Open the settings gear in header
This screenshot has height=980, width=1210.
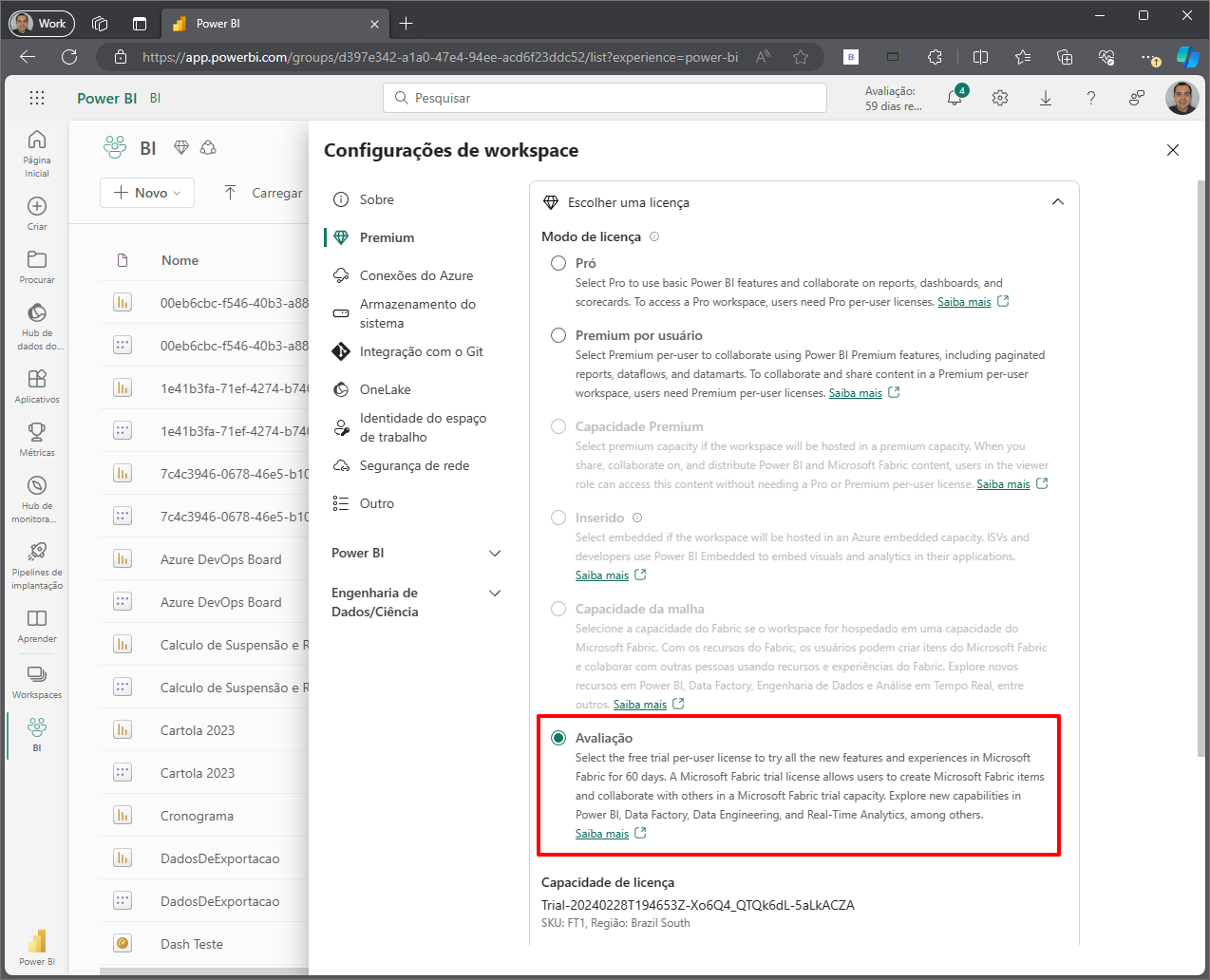1000,98
